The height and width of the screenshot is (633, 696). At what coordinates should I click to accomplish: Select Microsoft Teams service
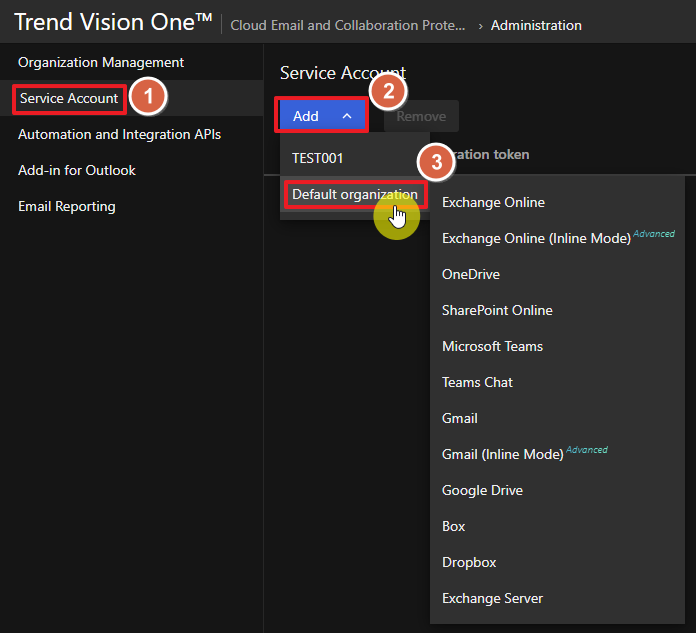pyautogui.click(x=492, y=346)
